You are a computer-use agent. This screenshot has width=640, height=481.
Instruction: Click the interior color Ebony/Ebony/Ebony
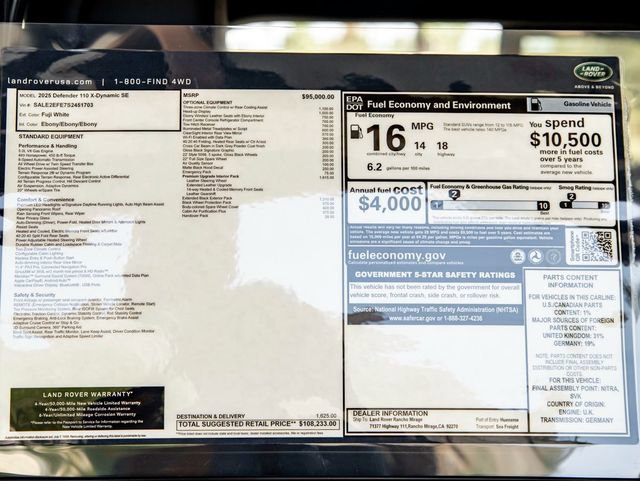click(x=69, y=124)
